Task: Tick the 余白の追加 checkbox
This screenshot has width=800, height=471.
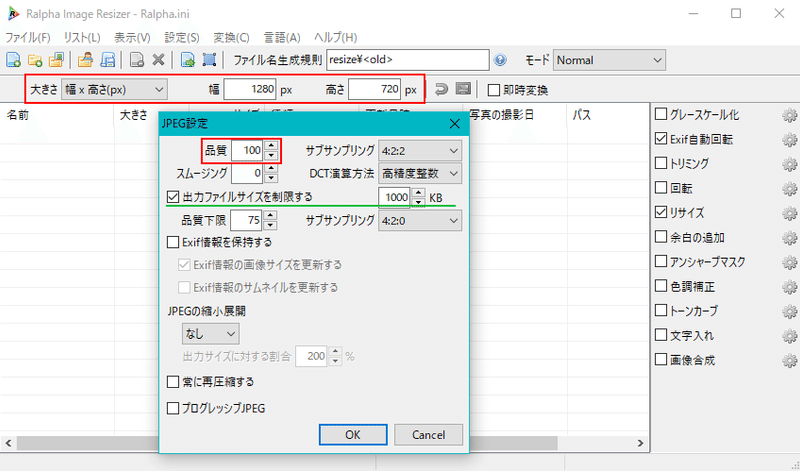Action: 661,236
